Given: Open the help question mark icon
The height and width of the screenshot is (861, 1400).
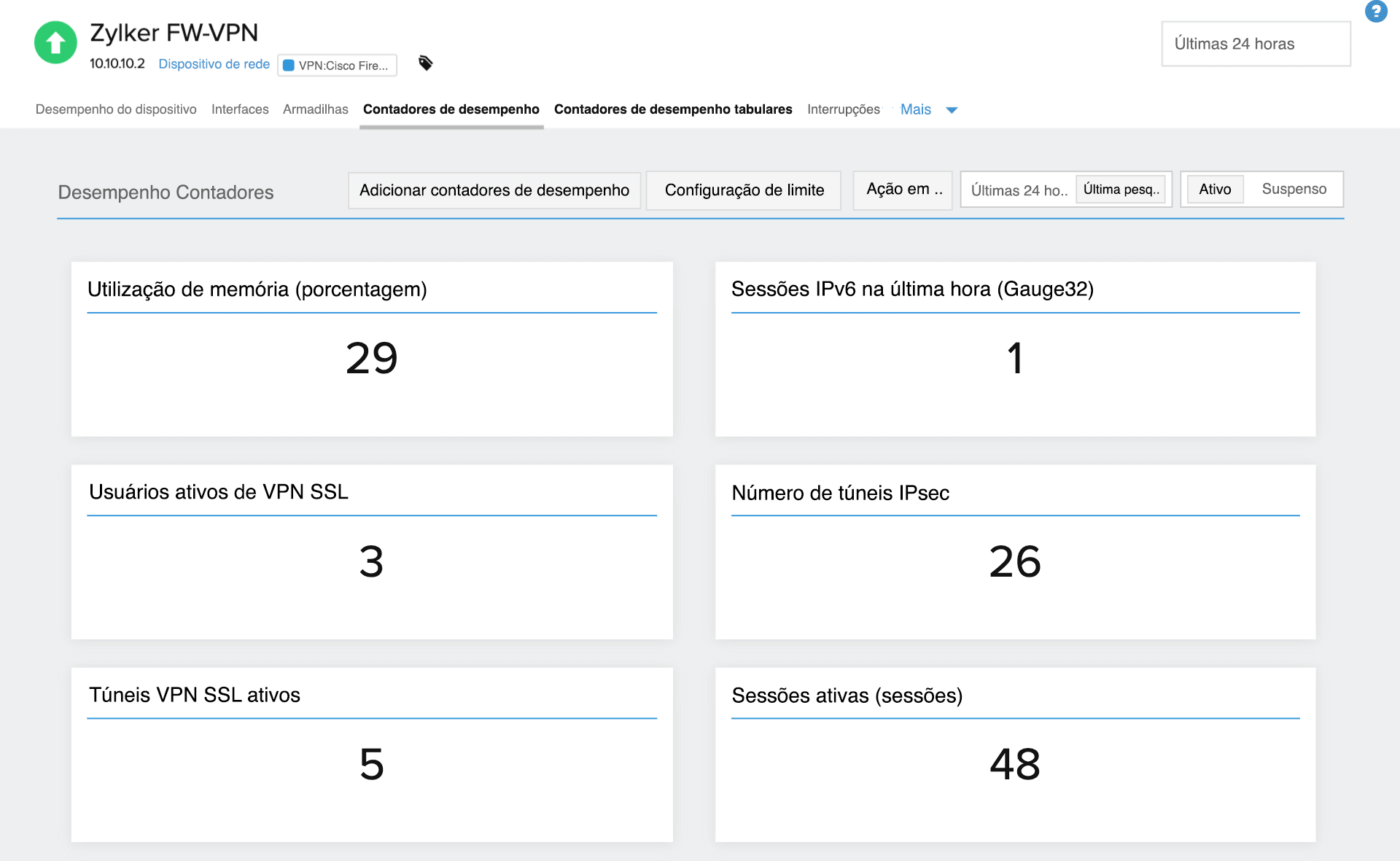Looking at the screenshot, I should 1377,12.
